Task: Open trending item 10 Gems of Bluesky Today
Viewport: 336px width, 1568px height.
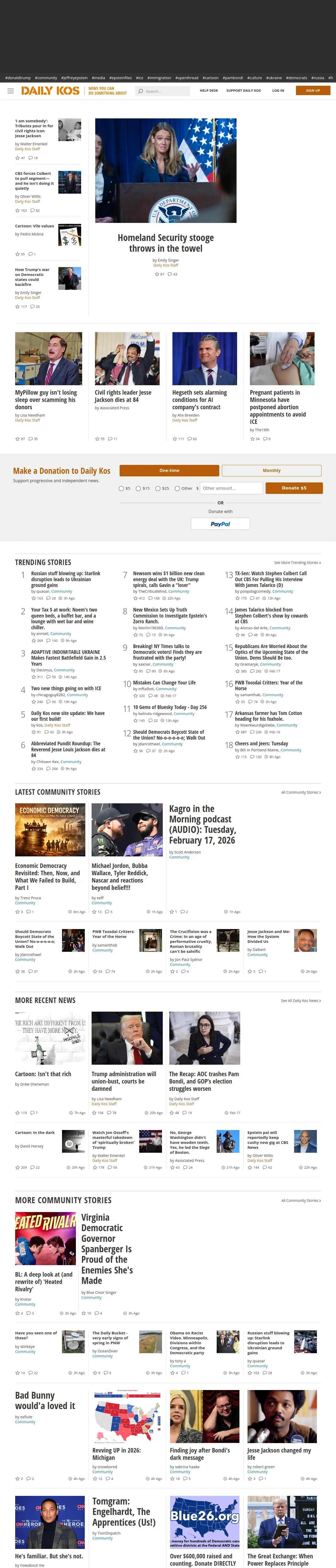Action: coord(170,707)
